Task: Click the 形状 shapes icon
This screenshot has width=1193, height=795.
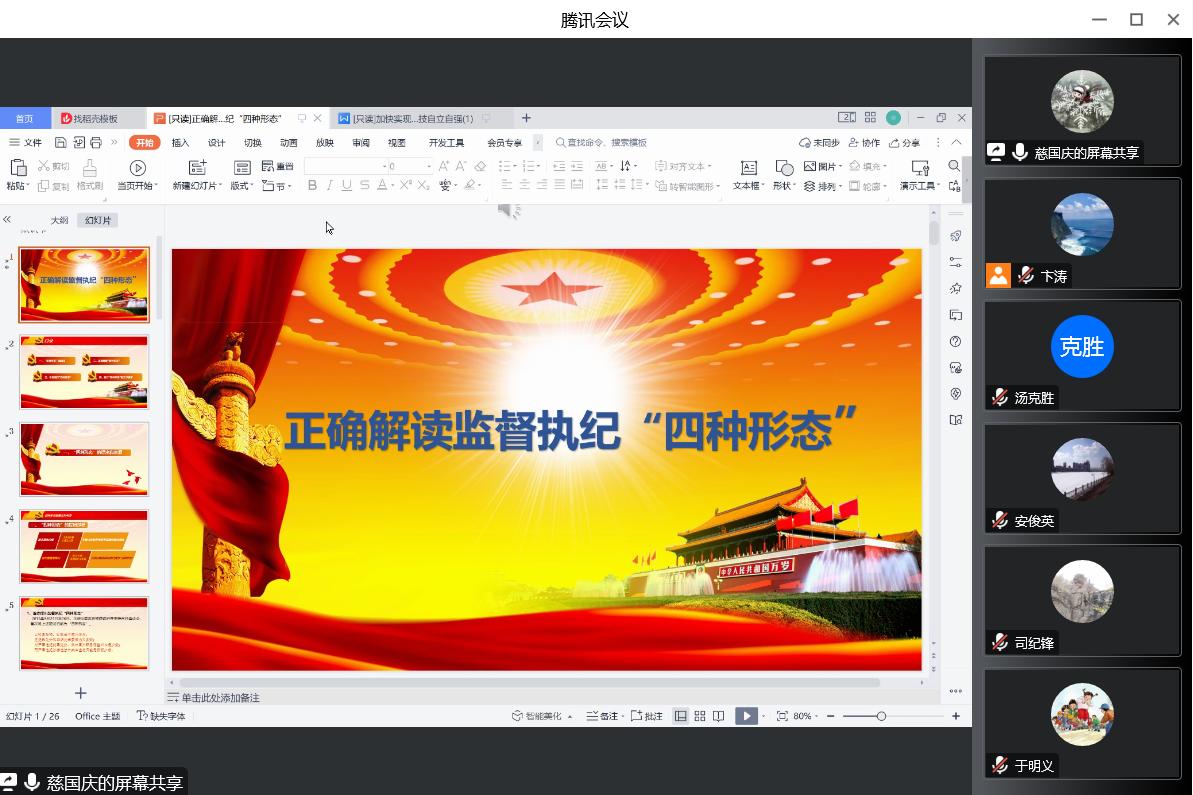Action: pos(784,167)
